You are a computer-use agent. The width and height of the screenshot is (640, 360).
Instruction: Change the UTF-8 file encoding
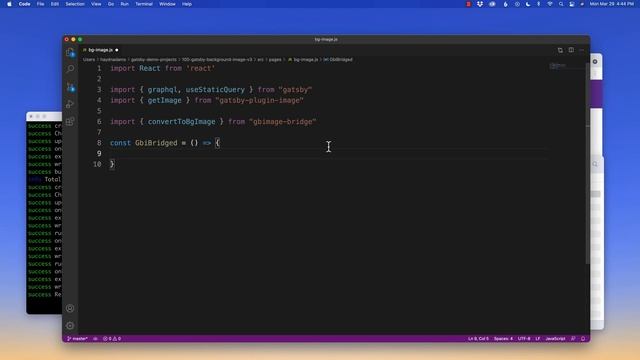(524, 339)
